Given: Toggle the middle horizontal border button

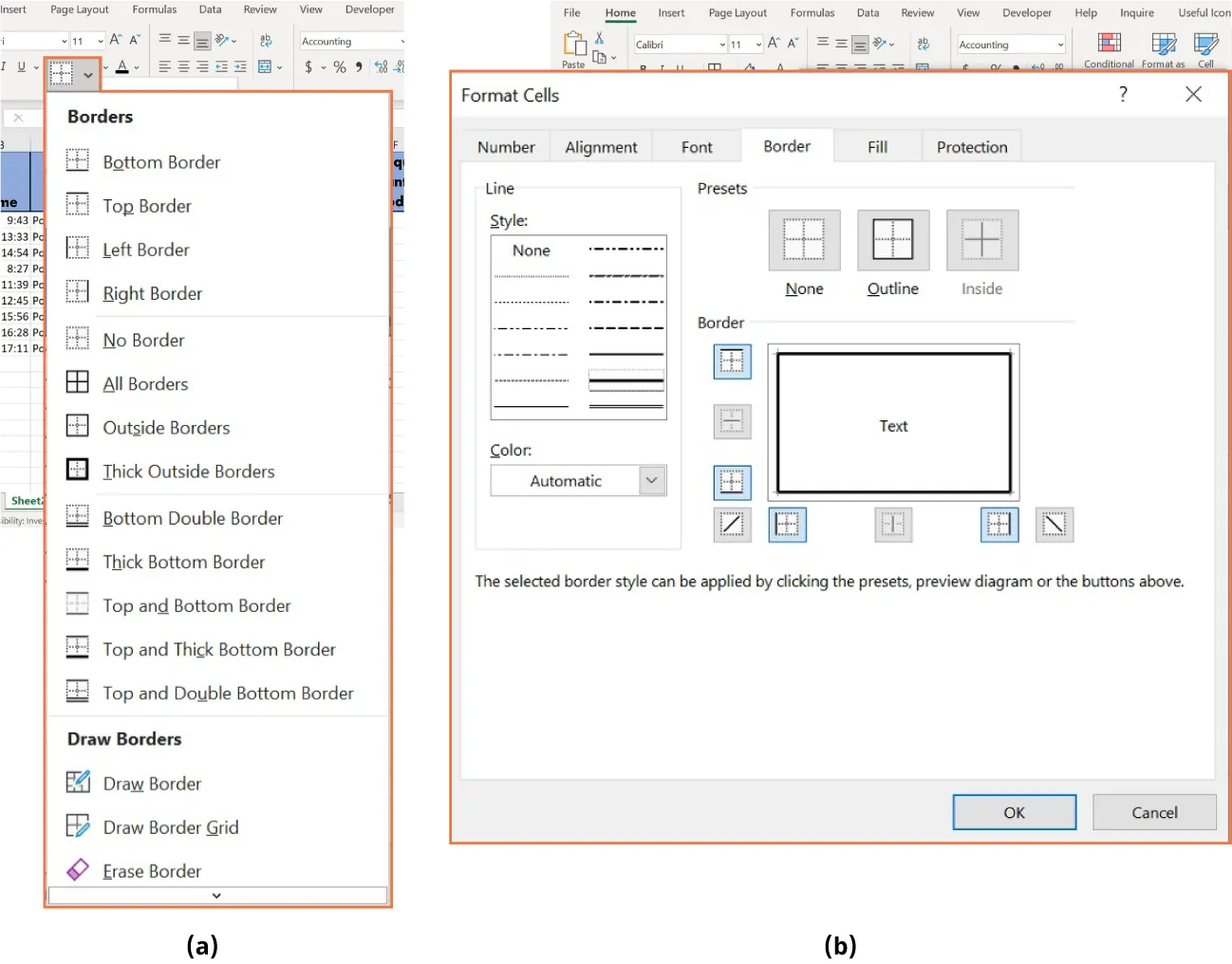Looking at the screenshot, I should point(732,422).
